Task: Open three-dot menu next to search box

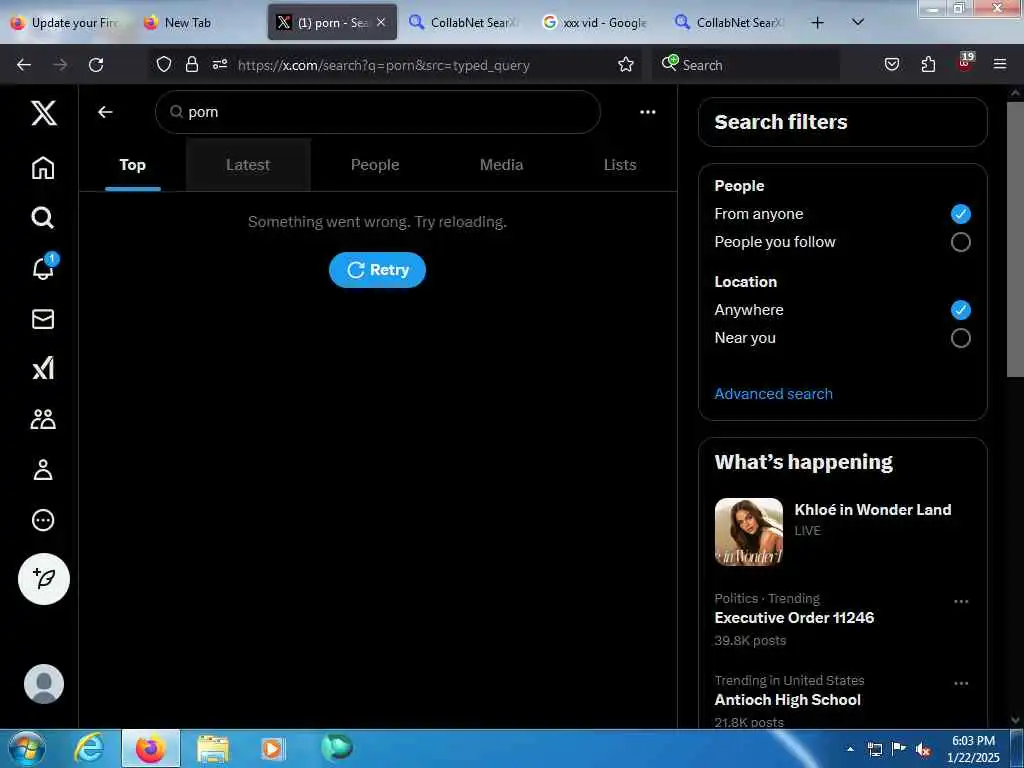Action: tap(647, 112)
